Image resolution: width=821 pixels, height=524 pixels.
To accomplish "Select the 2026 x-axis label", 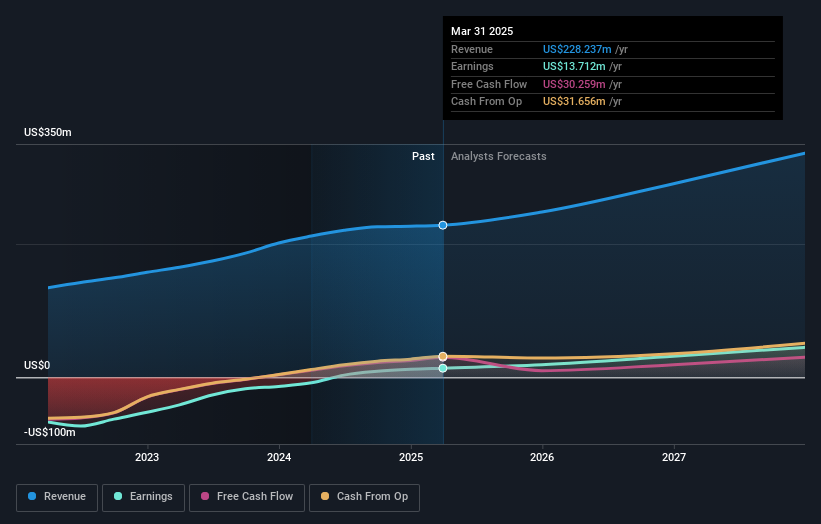I will [x=542, y=457].
